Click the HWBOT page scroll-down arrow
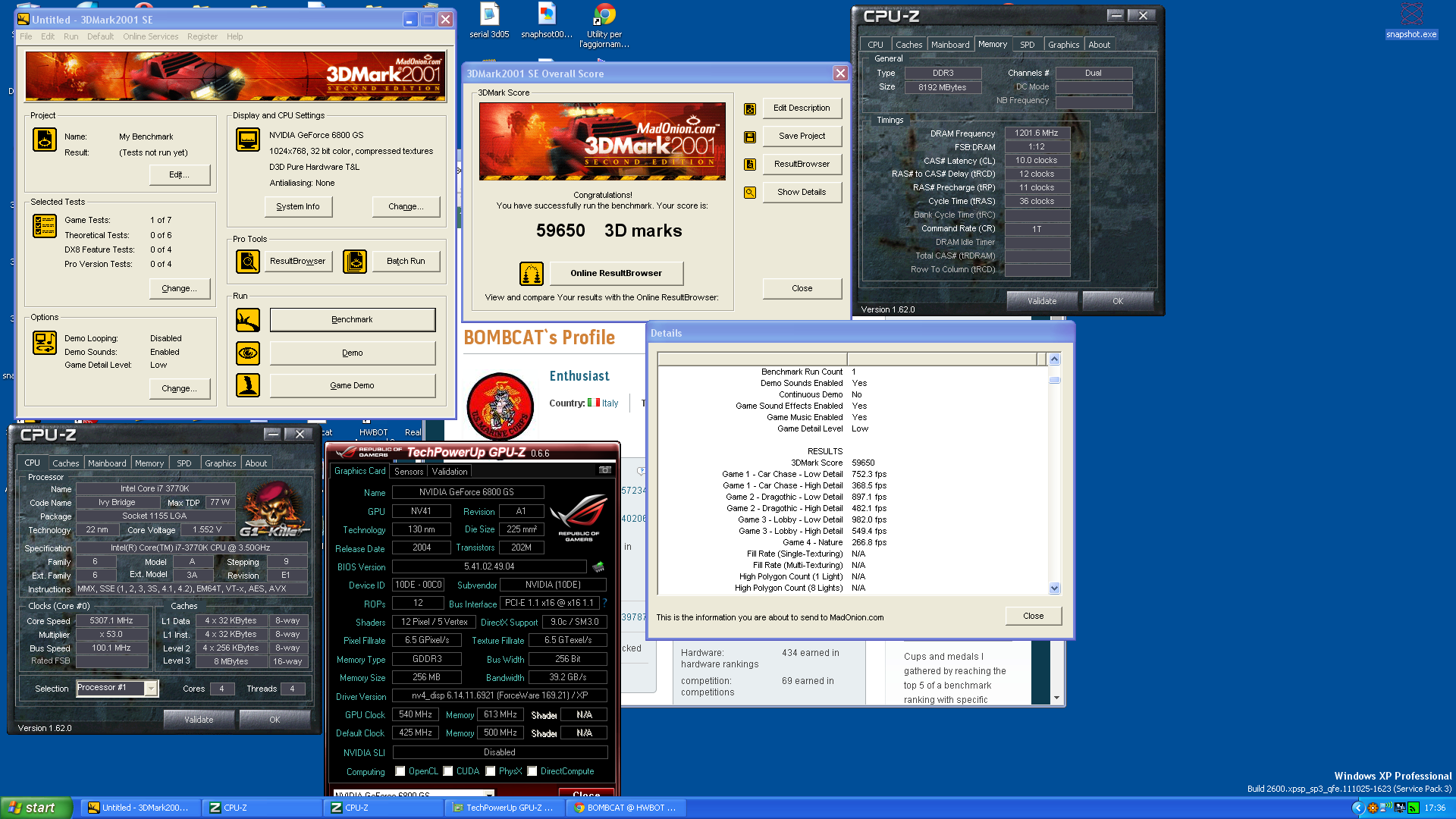The height and width of the screenshot is (819, 1456). [1057, 698]
